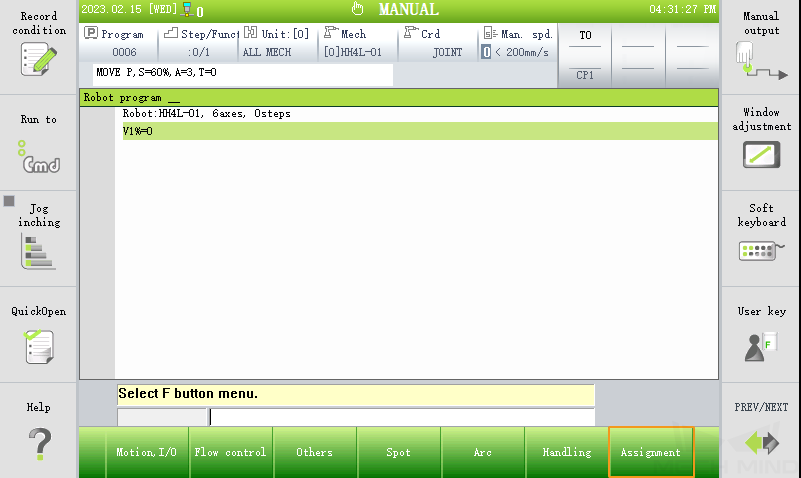
Task: Select the V1%=0 program line
Action: tap(420, 131)
